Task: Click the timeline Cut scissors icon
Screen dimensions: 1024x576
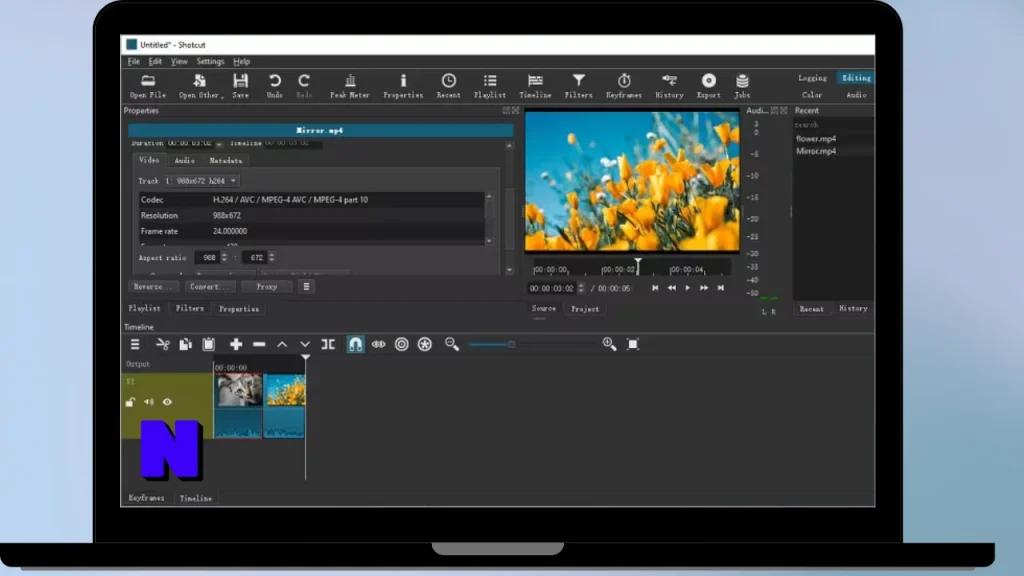Action: coord(163,344)
